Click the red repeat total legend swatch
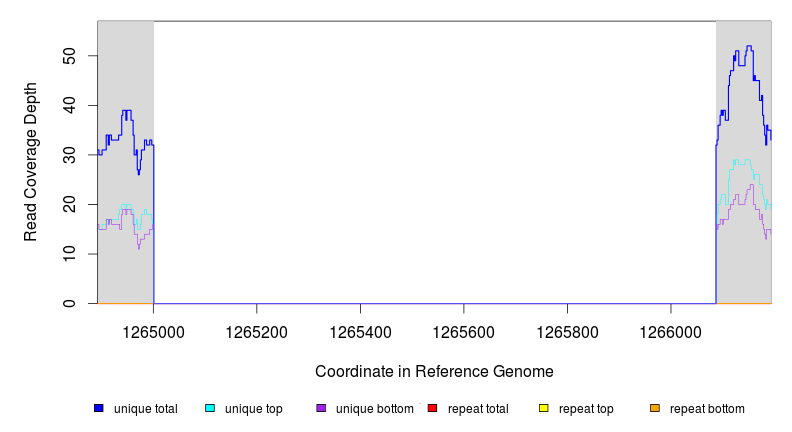Screen dimensions: 792x432 [x=432, y=408]
